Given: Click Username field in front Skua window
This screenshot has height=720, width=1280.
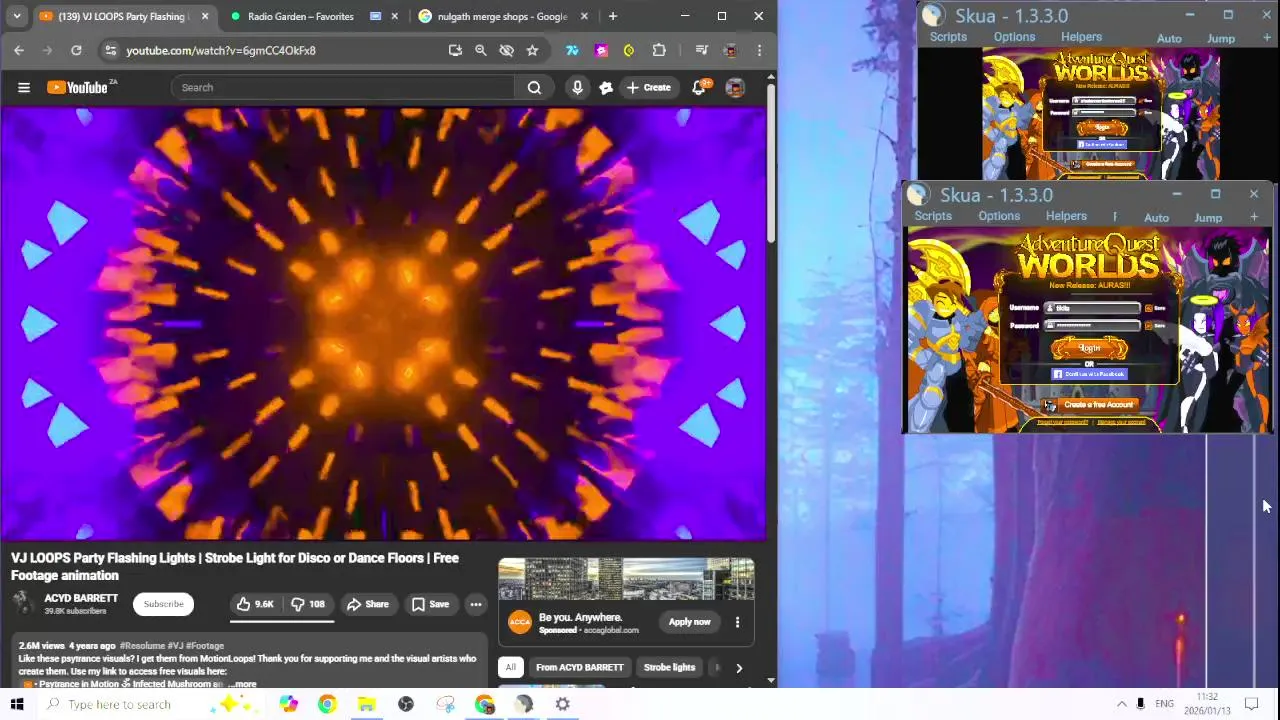Looking at the screenshot, I should pyautogui.click(x=1092, y=308).
